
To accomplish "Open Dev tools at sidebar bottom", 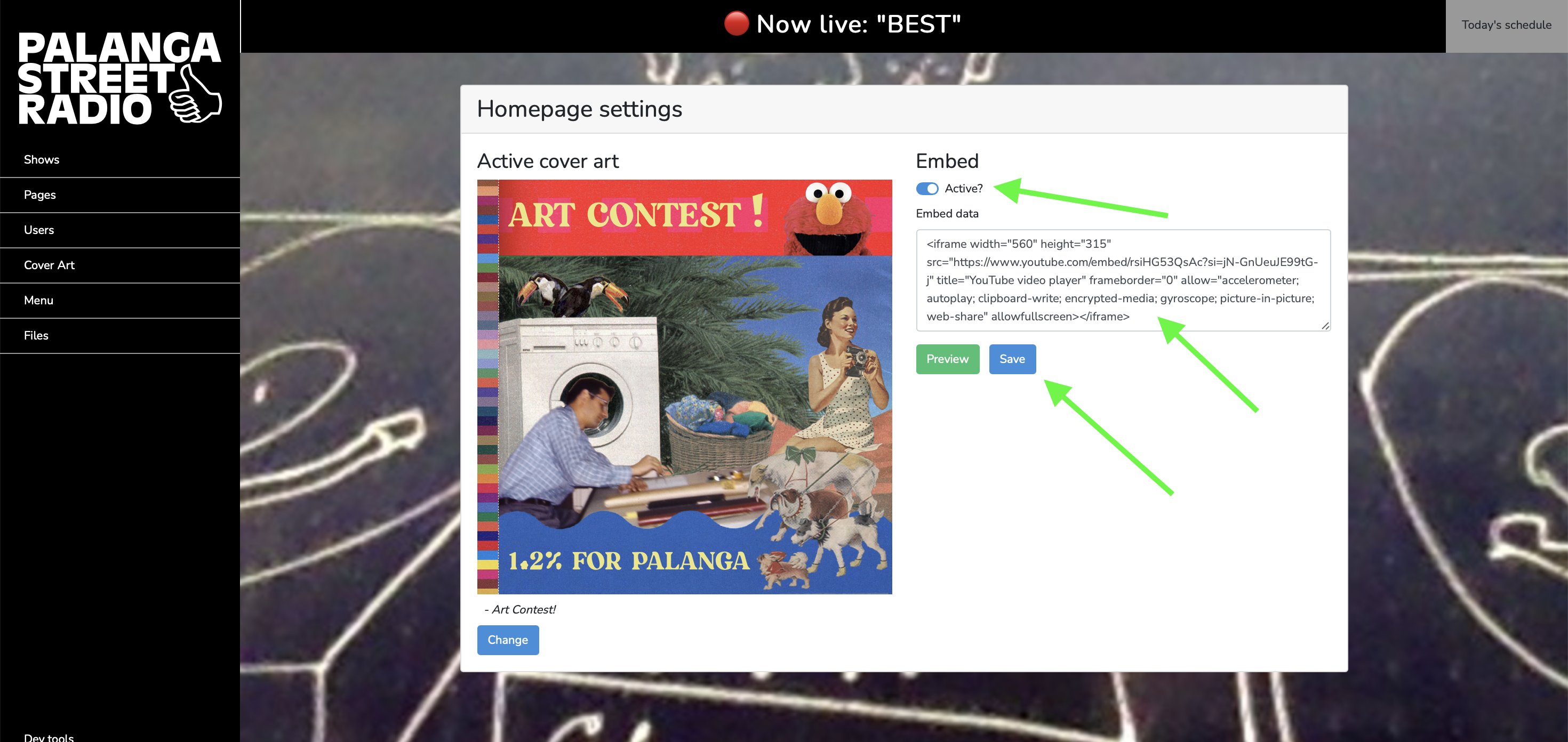I will point(49,737).
